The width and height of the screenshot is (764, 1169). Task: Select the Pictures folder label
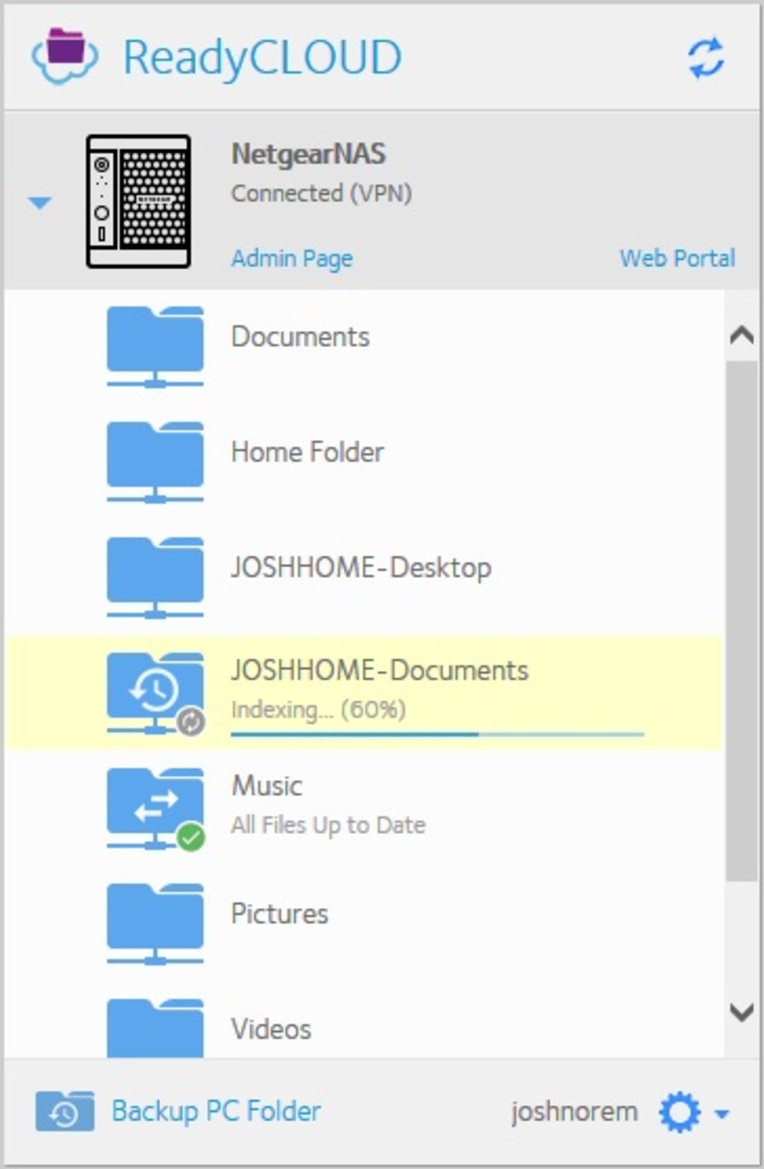click(280, 914)
